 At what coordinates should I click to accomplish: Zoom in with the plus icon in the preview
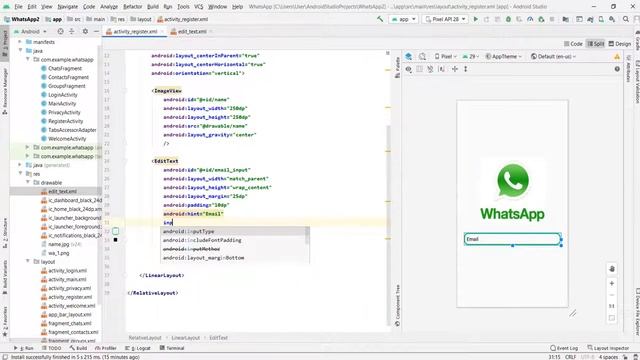coord(612,283)
